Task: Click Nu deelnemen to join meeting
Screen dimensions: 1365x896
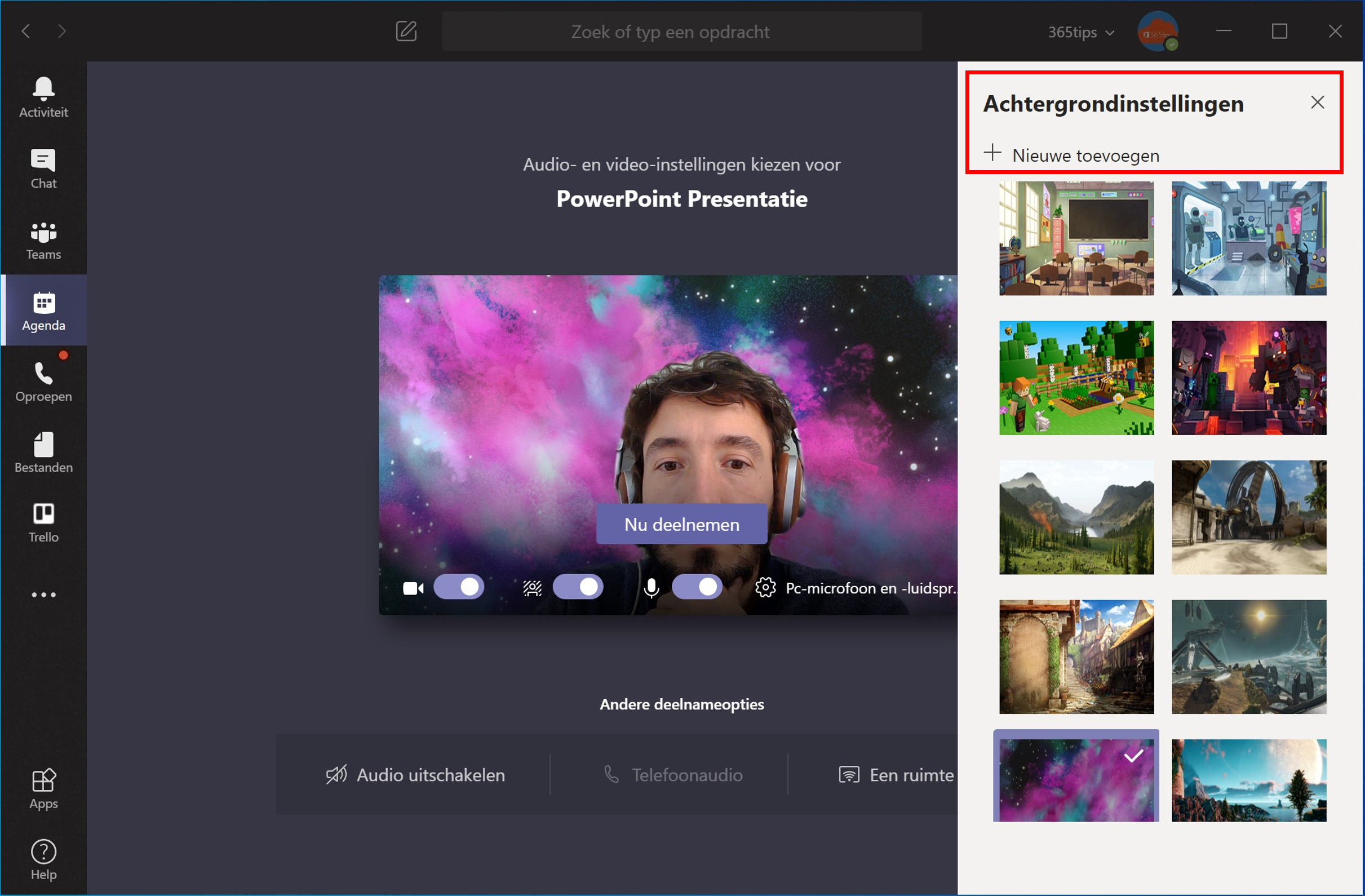Action: point(680,525)
